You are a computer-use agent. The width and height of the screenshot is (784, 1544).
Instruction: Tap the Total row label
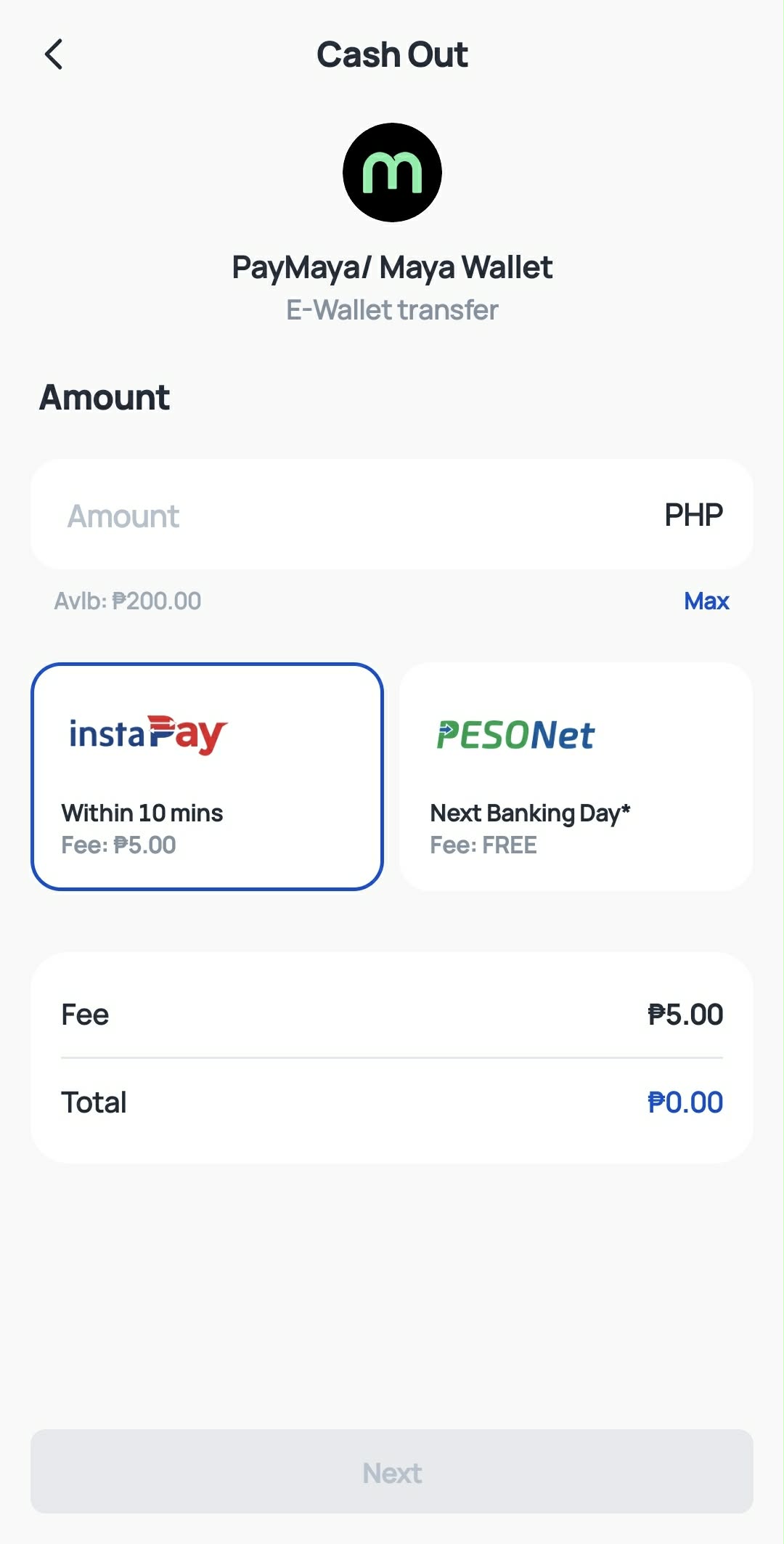click(x=94, y=1102)
